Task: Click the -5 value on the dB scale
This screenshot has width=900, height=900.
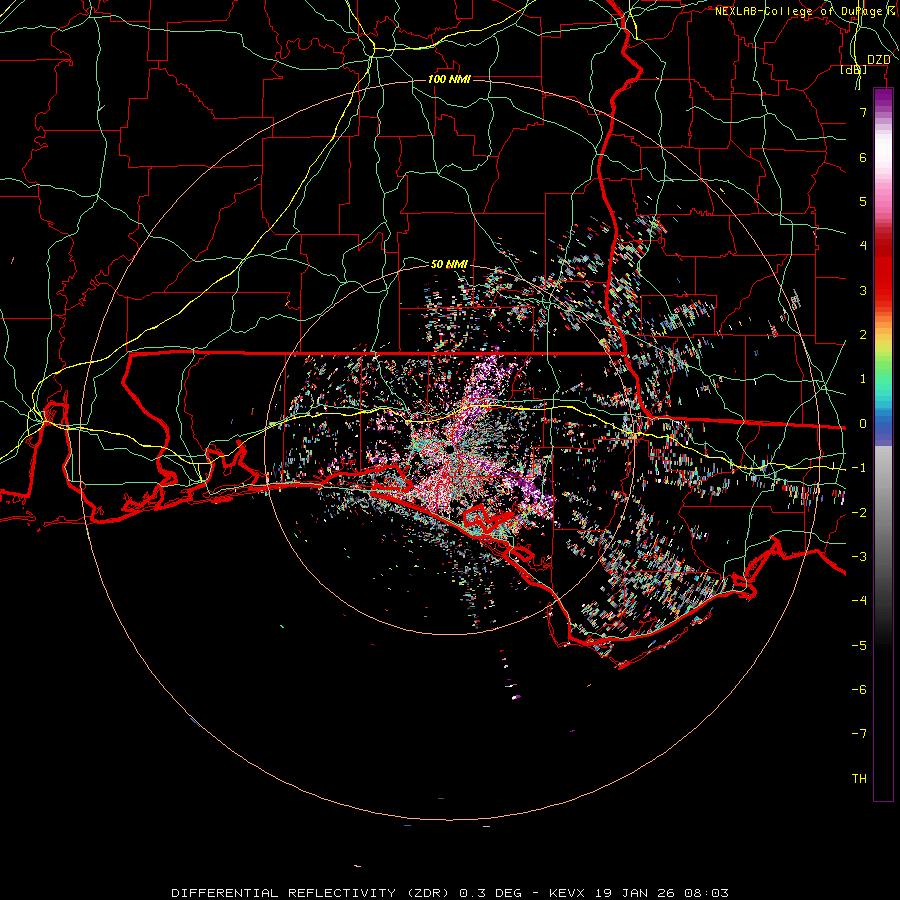Action: coord(859,646)
